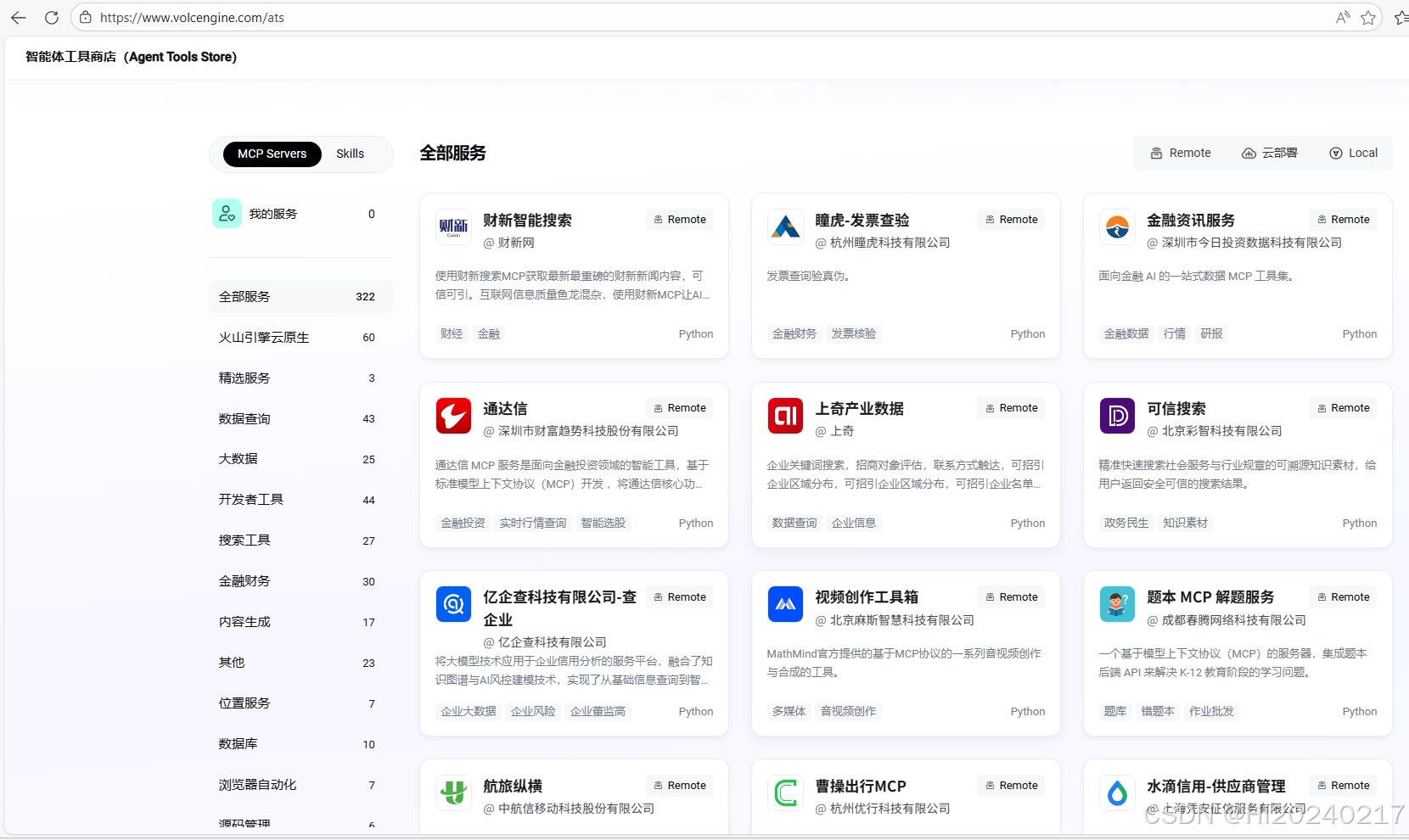Click the 视频创作工具箱 mountain logo

click(785, 604)
